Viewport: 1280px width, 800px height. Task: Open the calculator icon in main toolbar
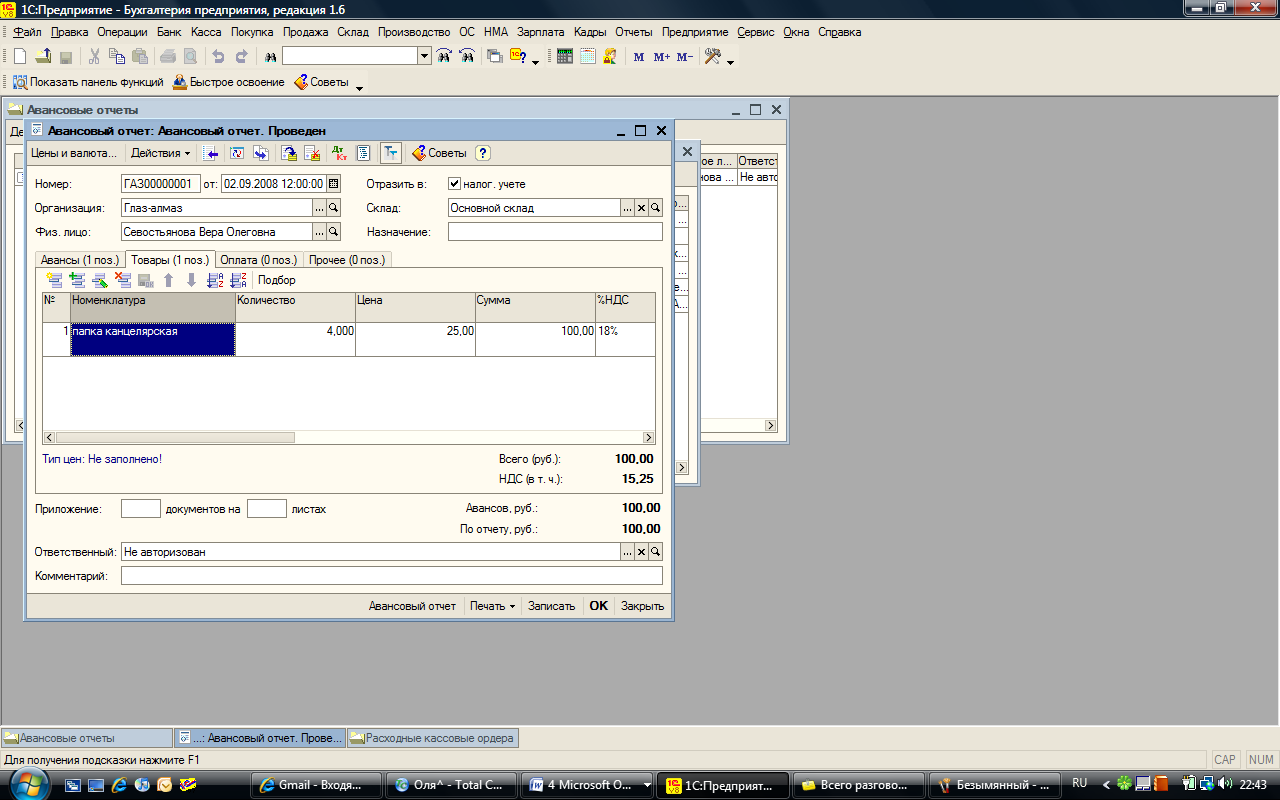click(x=565, y=57)
